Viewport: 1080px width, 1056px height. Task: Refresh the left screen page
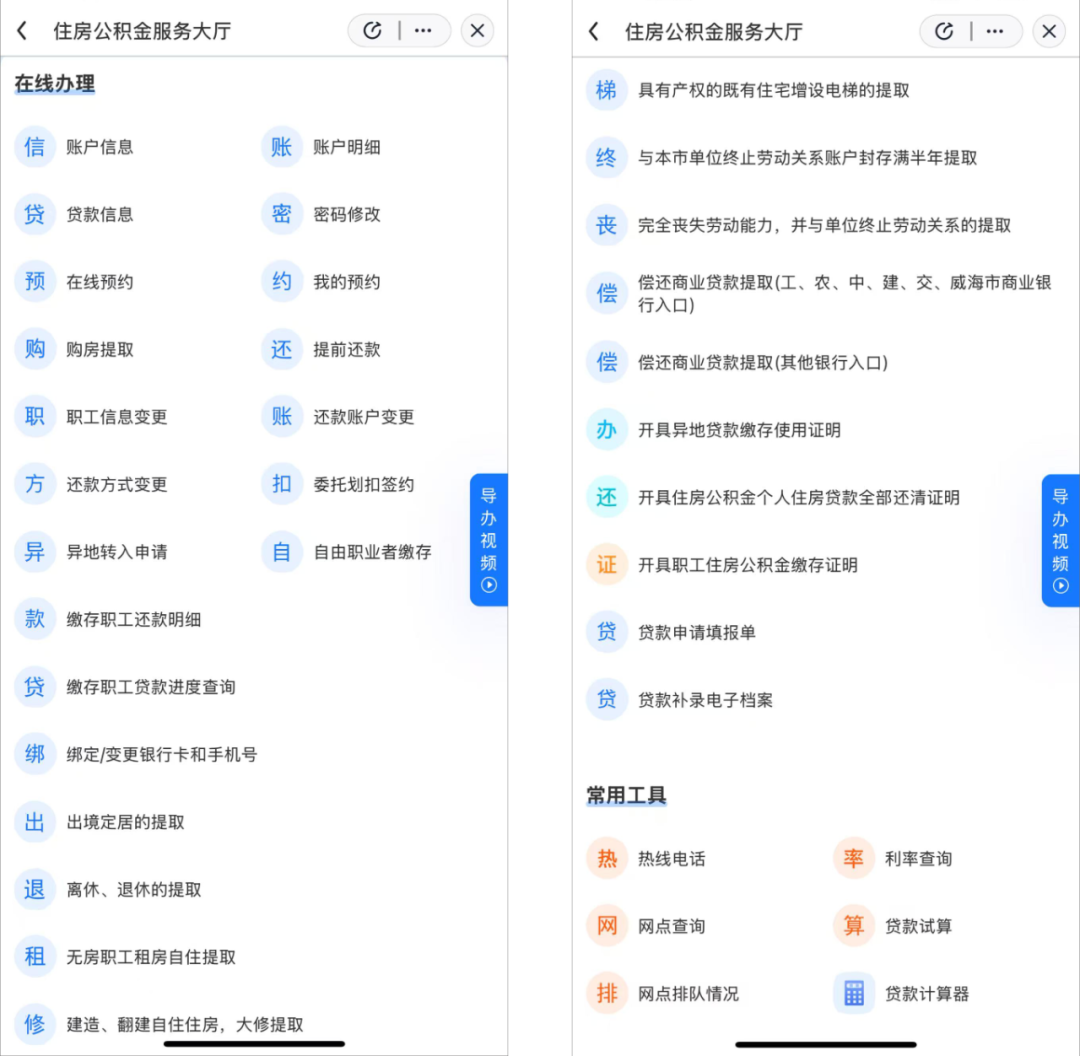pos(373,31)
